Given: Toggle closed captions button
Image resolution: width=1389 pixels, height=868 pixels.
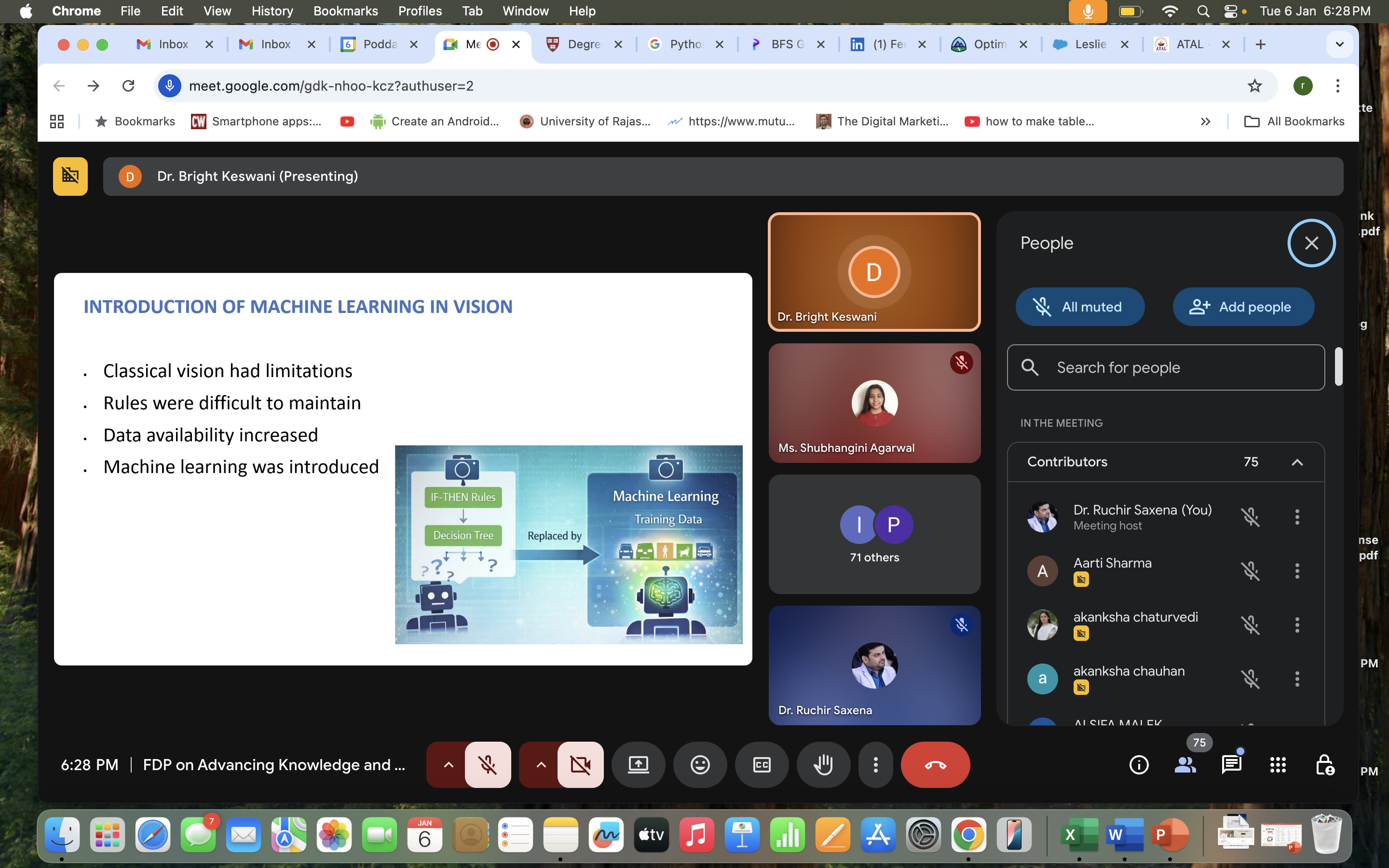Looking at the screenshot, I should [761, 765].
